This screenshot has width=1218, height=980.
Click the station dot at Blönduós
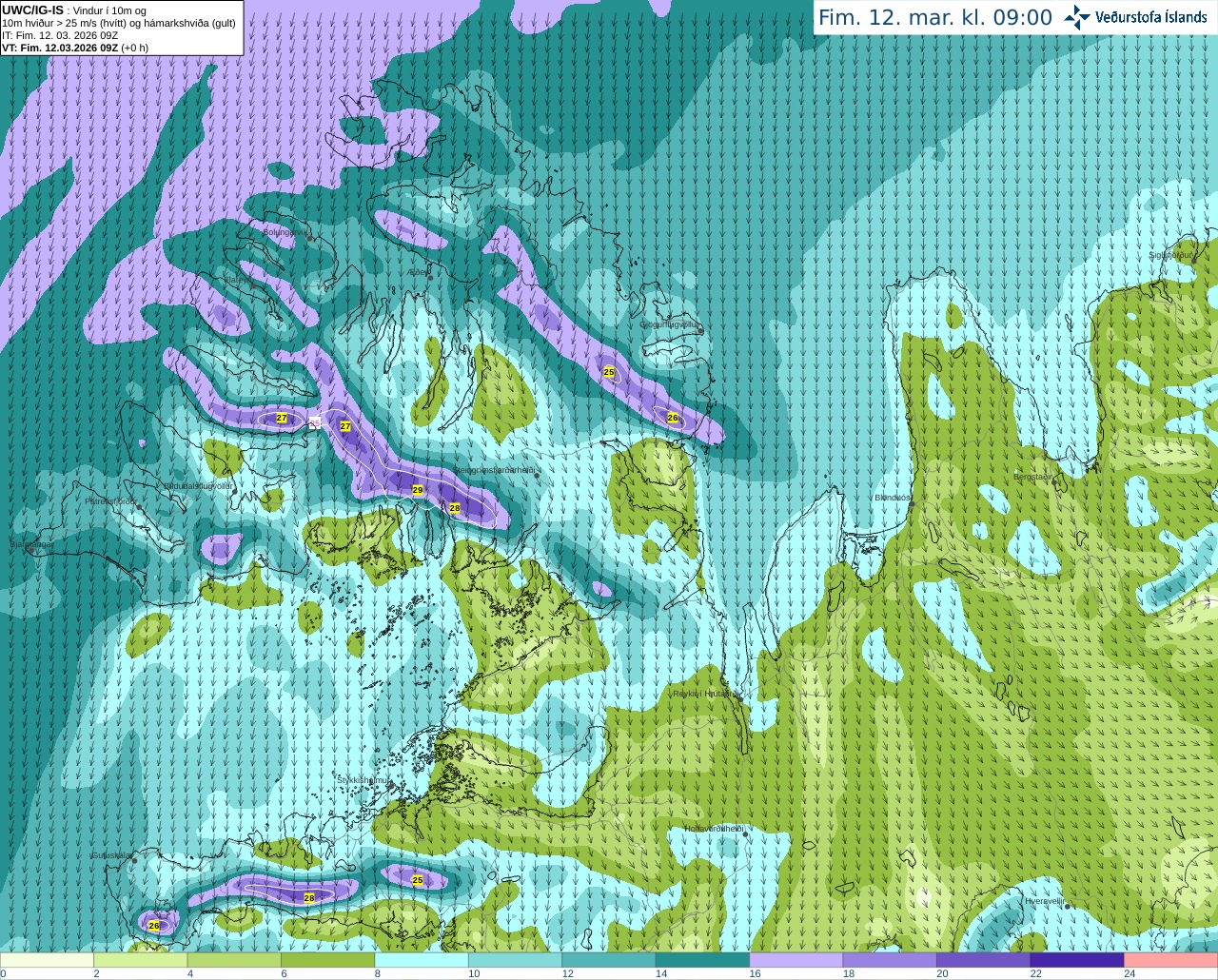click(x=912, y=504)
